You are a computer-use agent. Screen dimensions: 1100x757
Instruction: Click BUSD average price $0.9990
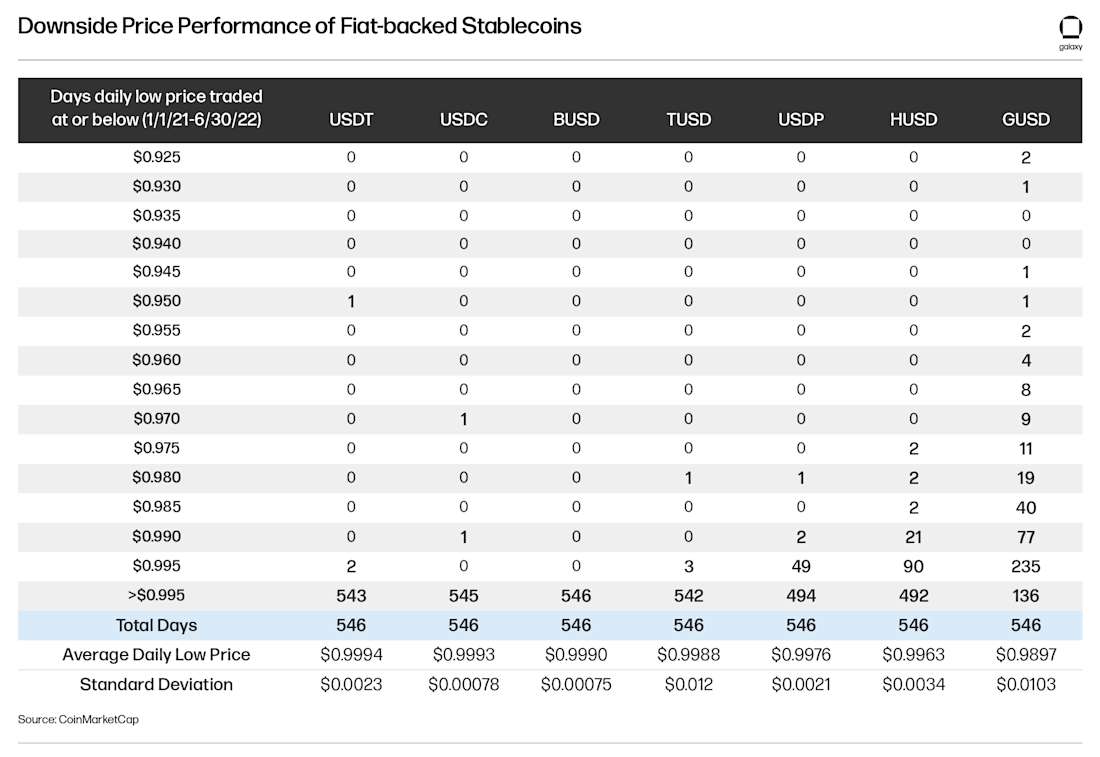(576, 655)
